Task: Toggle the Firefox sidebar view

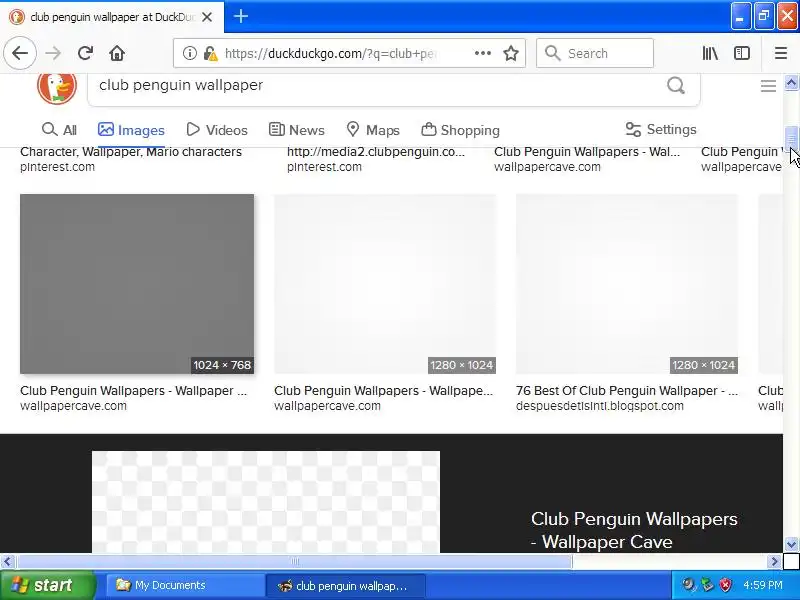Action: tap(742, 53)
